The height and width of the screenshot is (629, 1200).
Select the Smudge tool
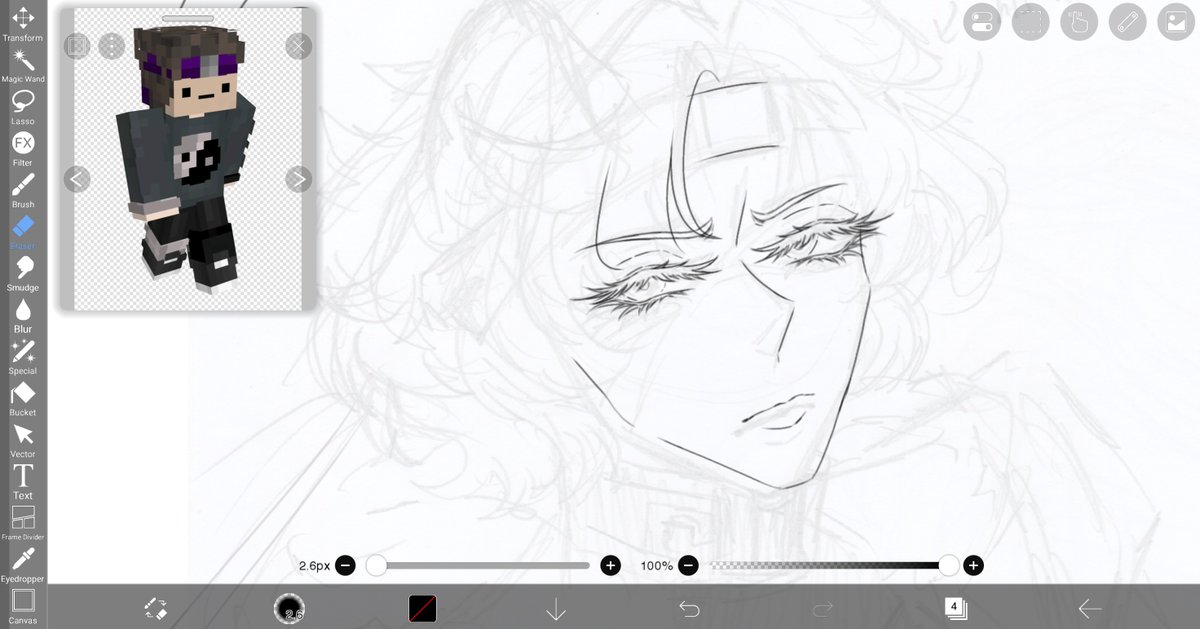click(23, 273)
